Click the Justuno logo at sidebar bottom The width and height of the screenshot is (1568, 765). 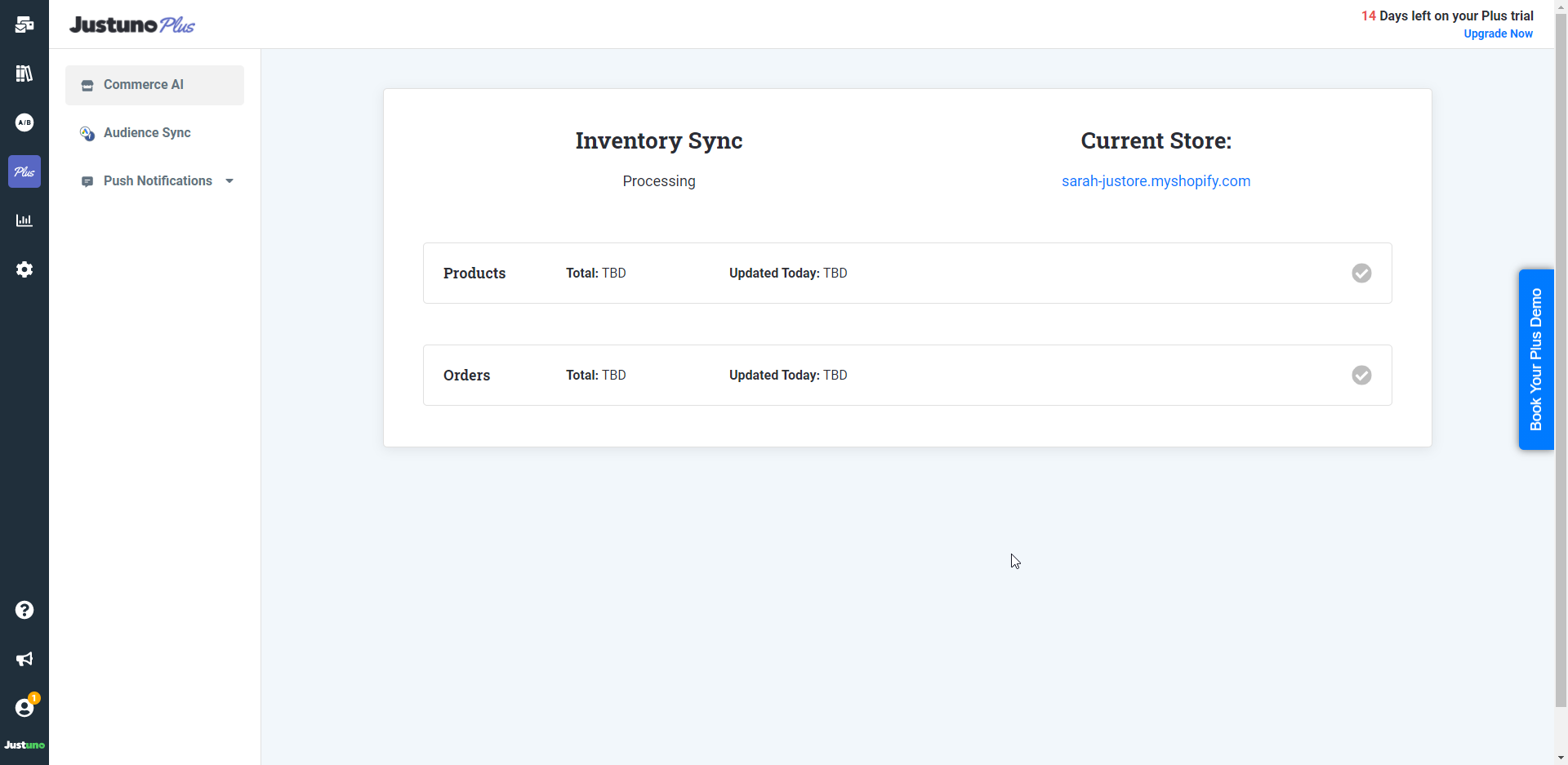(24, 745)
